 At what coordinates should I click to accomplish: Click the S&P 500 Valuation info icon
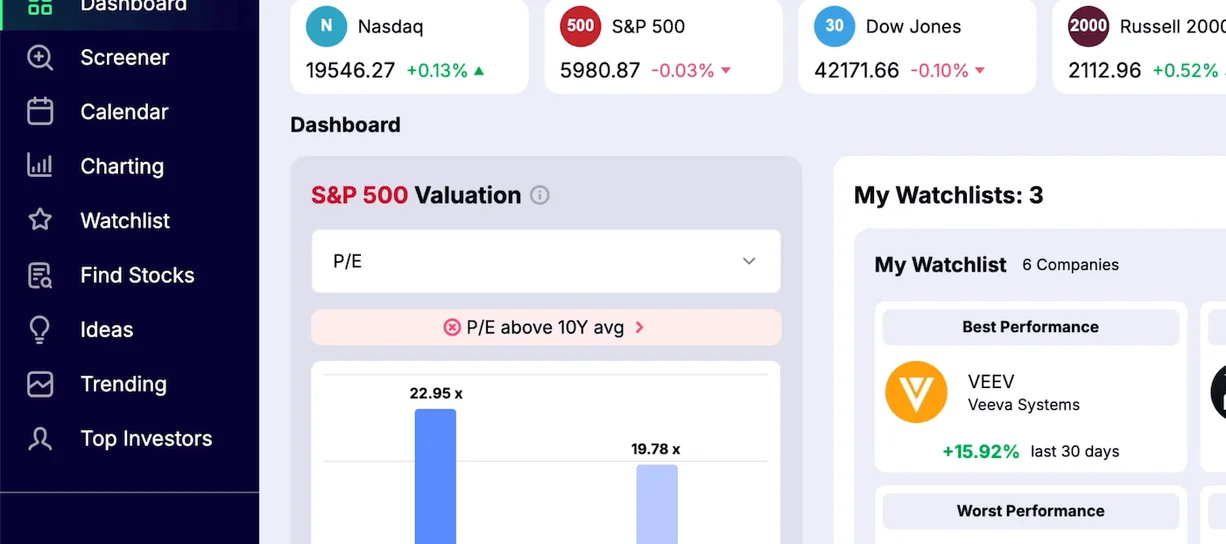(x=540, y=195)
